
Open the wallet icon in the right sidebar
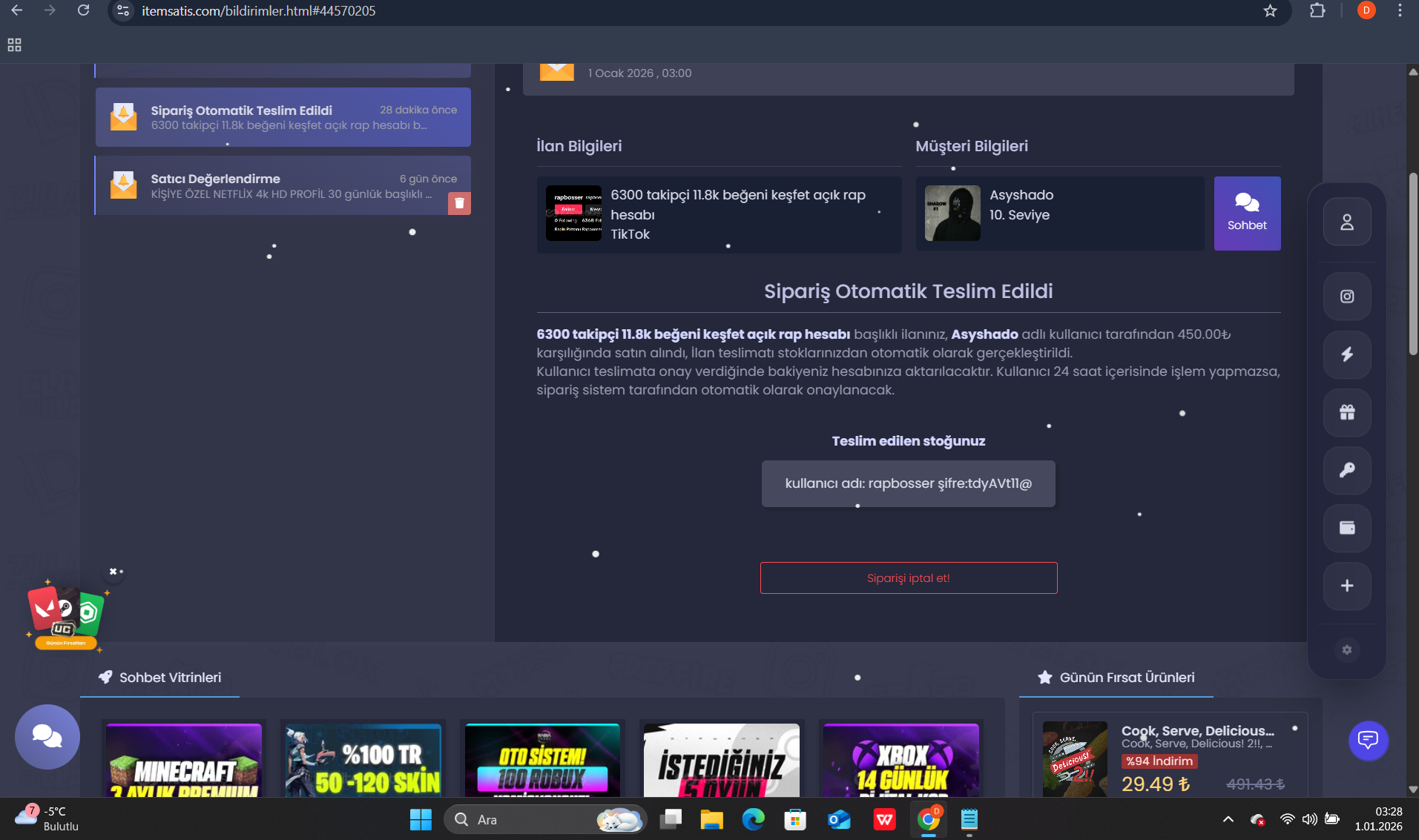click(x=1347, y=528)
